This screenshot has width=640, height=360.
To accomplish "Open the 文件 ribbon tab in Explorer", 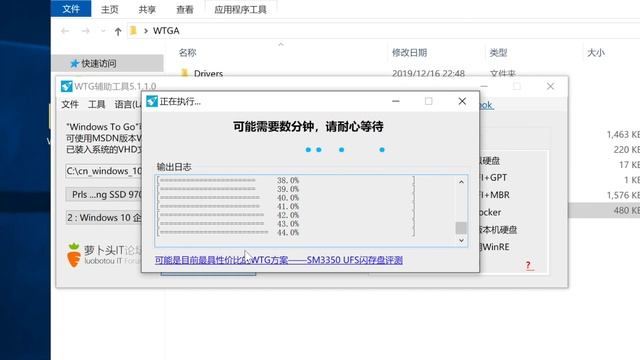I will [71, 9].
